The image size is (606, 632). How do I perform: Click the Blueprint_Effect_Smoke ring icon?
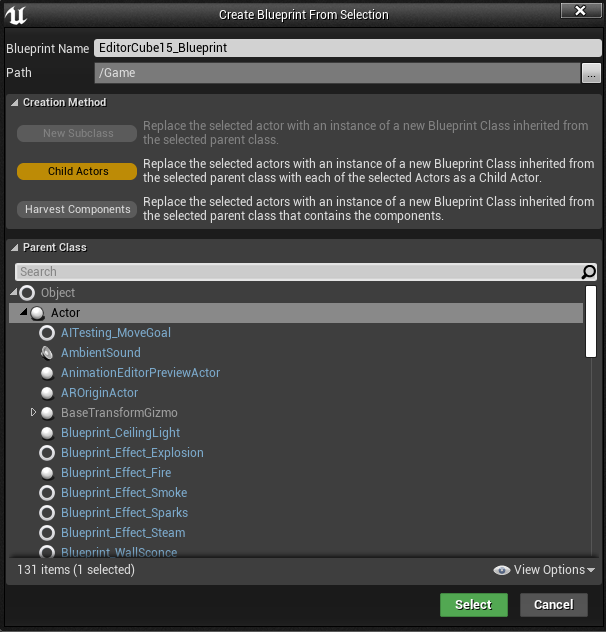pyautogui.click(x=47, y=493)
